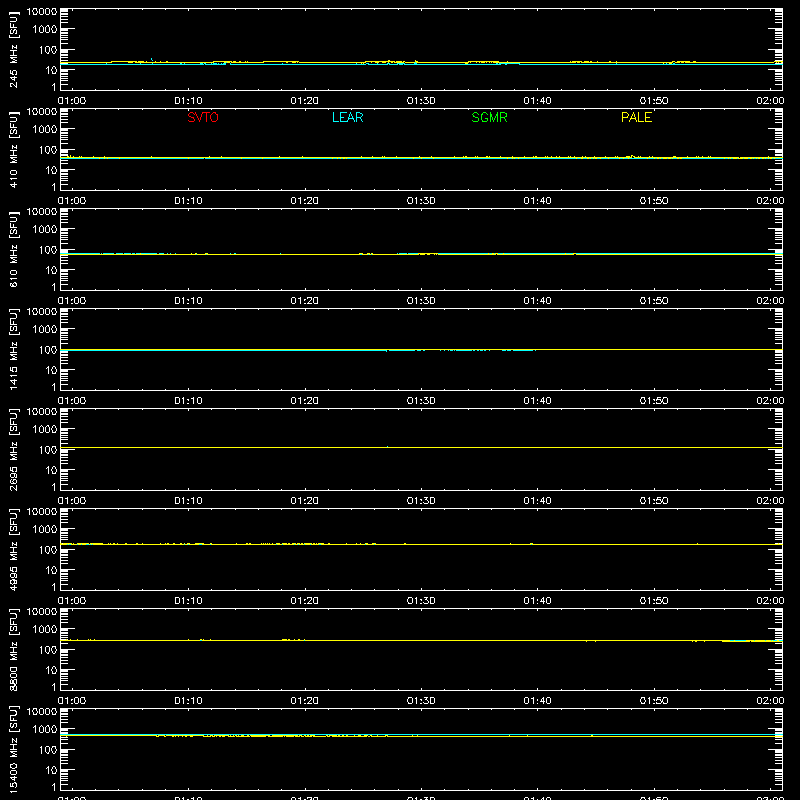This screenshot has height=800, width=800.
Task: Click 01:10 time label below 245 MHz plot
Action: pyautogui.click(x=188, y=101)
